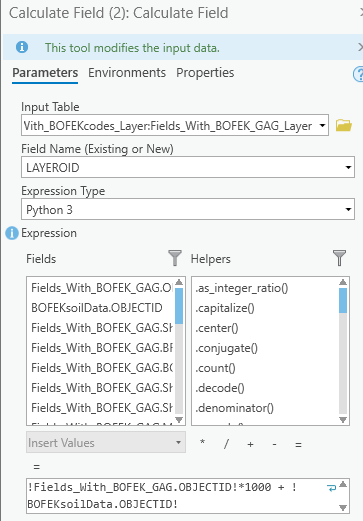Image resolution: width=363 pixels, height=521 pixels.
Task: Open tool help question mark icon
Action: pos(358,74)
